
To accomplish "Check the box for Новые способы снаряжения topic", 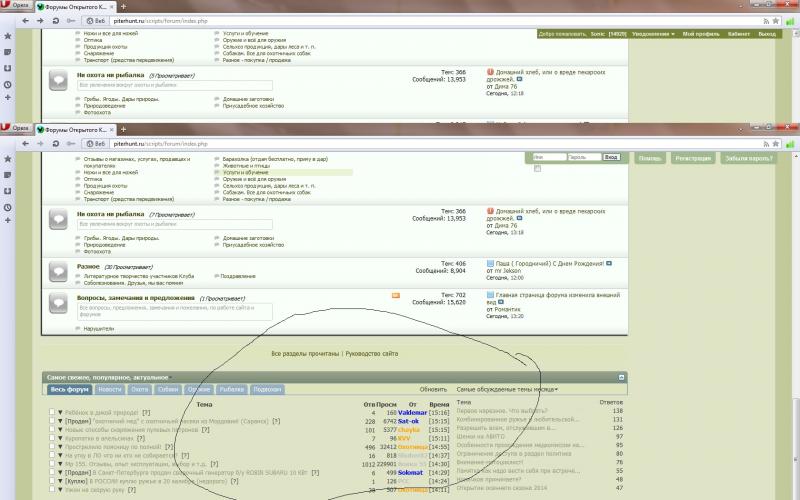I will click(52, 429).
